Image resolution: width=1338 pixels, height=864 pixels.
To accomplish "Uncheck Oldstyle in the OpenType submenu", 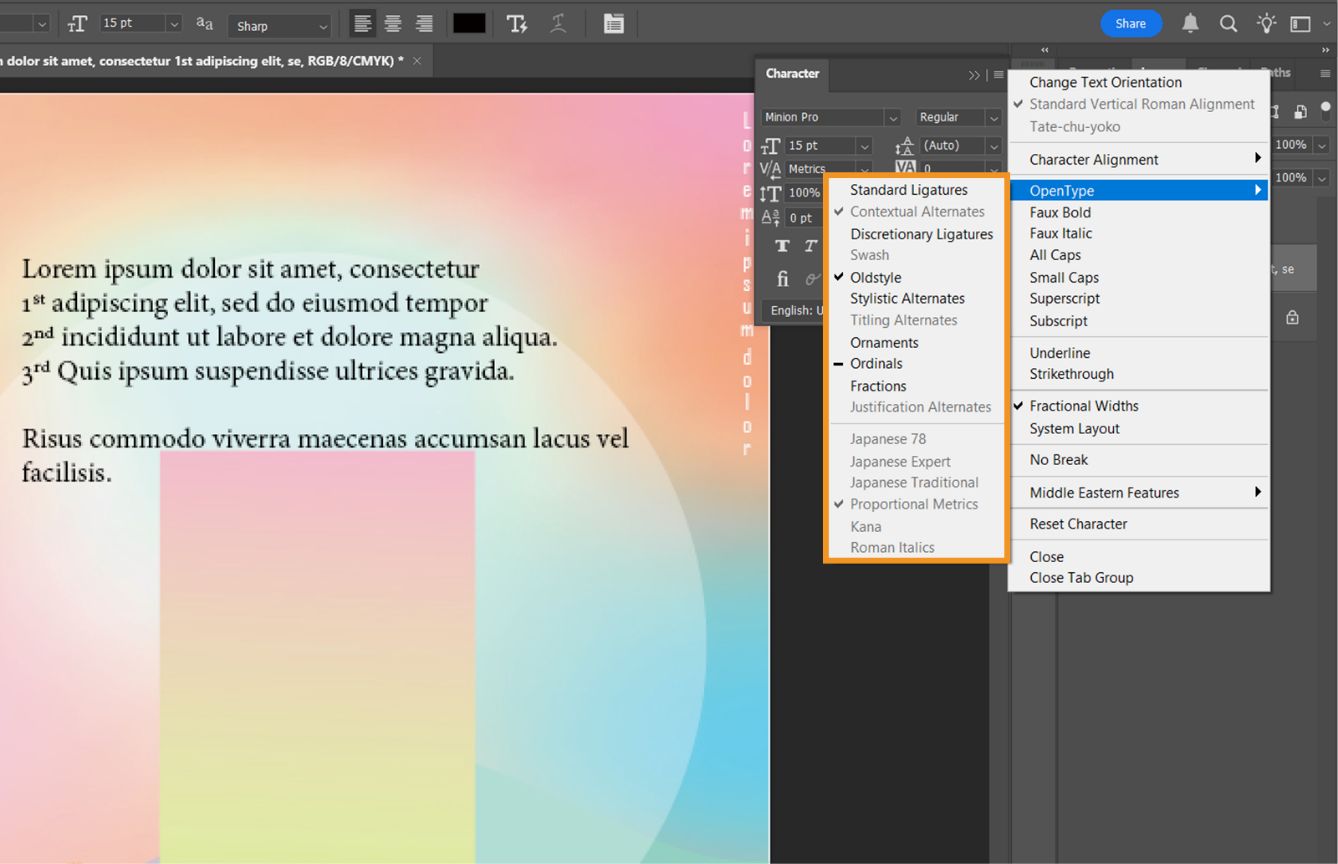I will (x=875, y=277).
